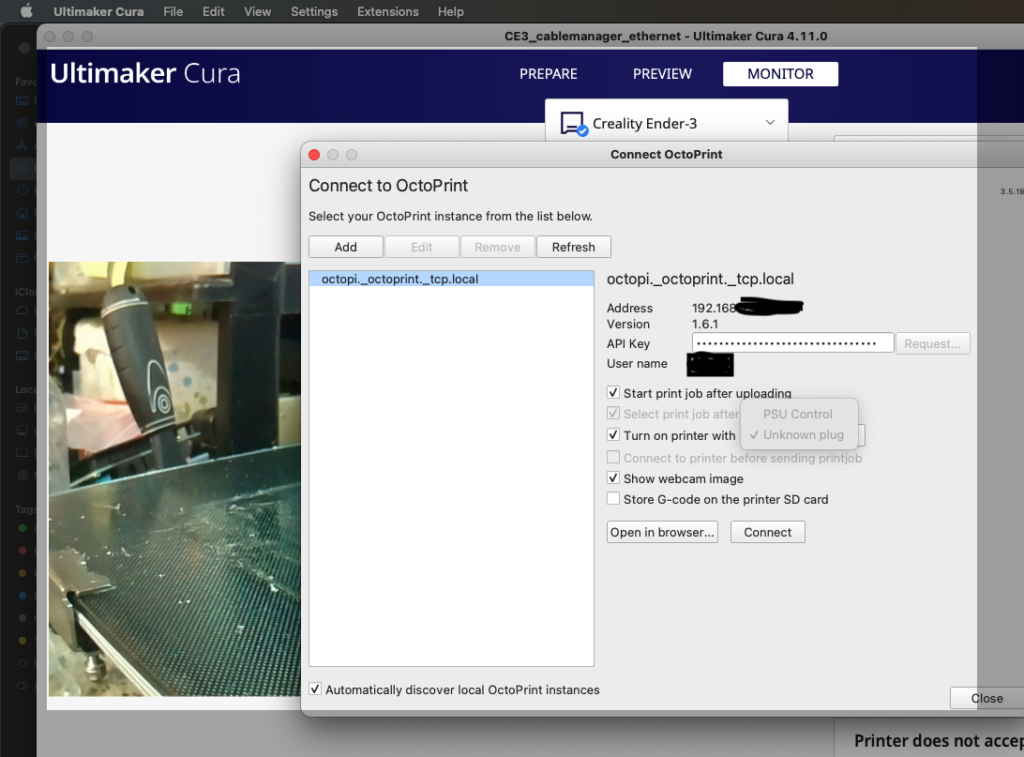
Task: Select the MONITOR stage tab
Action: 780,74
